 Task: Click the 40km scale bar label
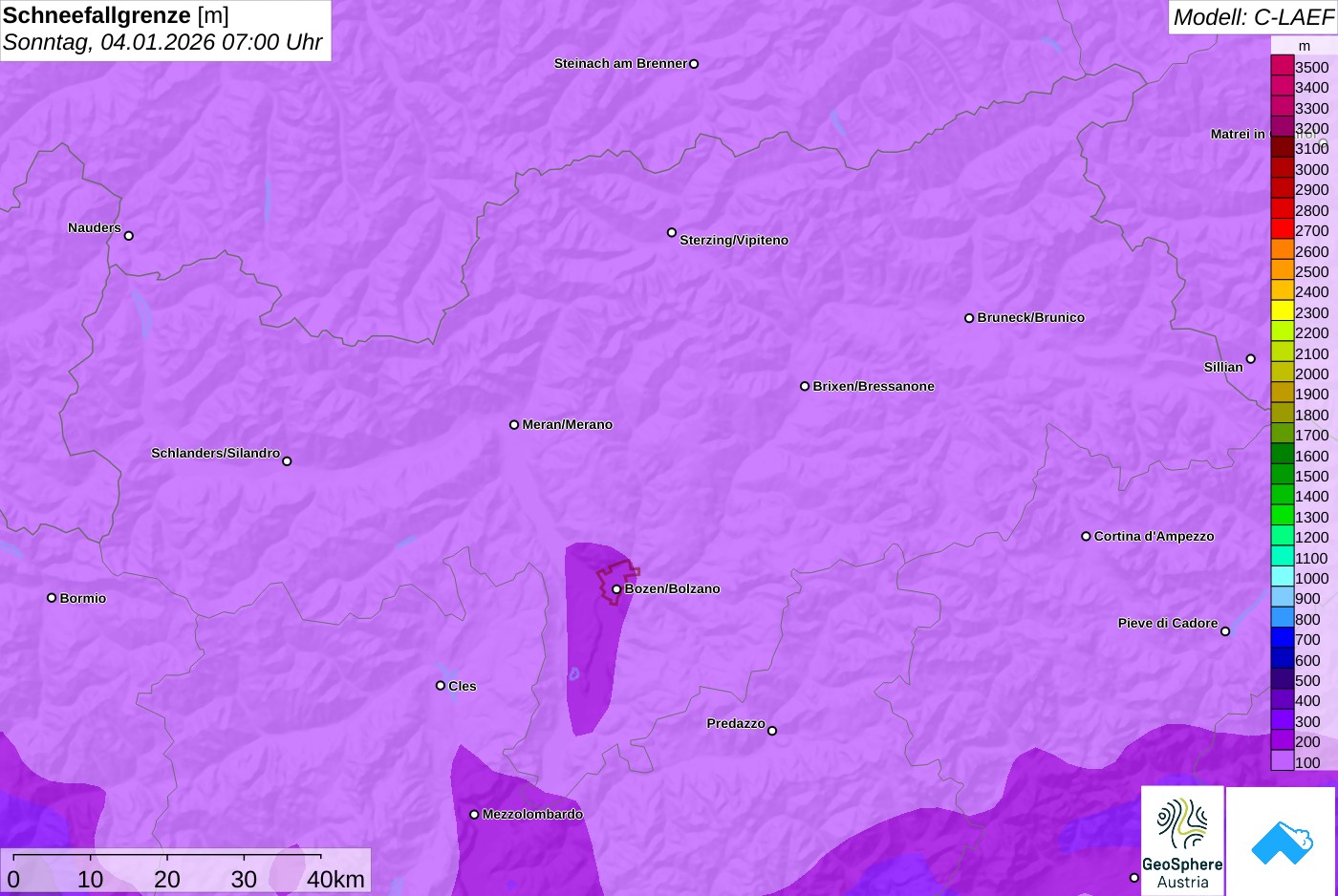[335, 879]
